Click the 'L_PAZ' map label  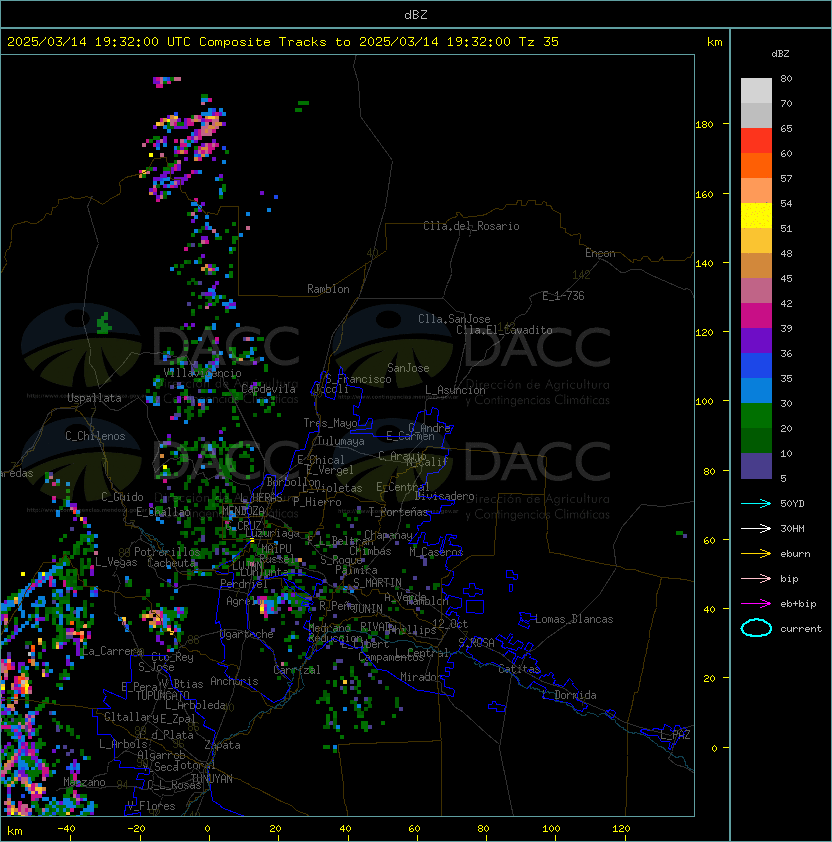pyautogui.click(x=675, y=735)
